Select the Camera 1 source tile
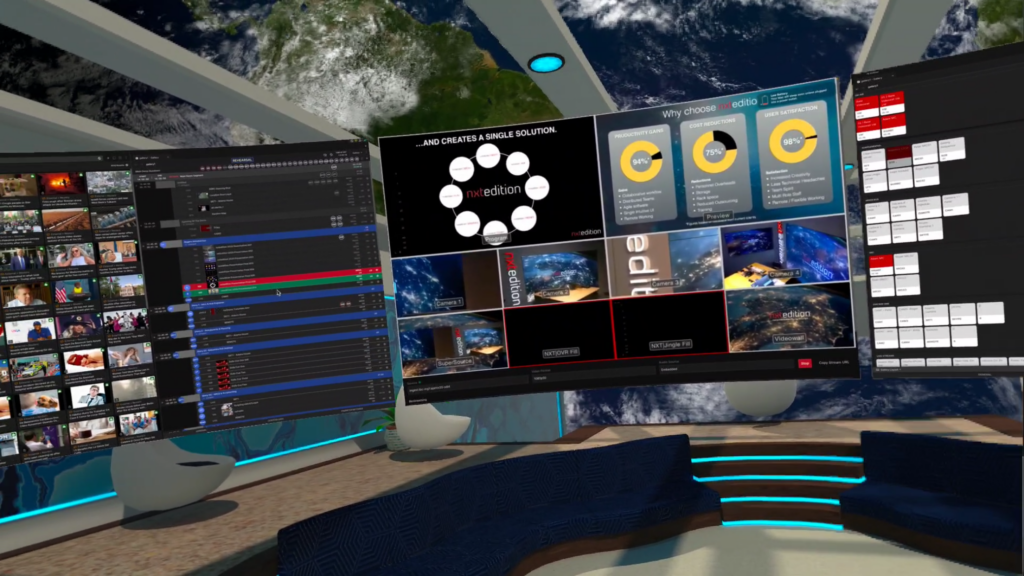The width and height of the screenshot is (1024, 576). click(x=446, y=285)
